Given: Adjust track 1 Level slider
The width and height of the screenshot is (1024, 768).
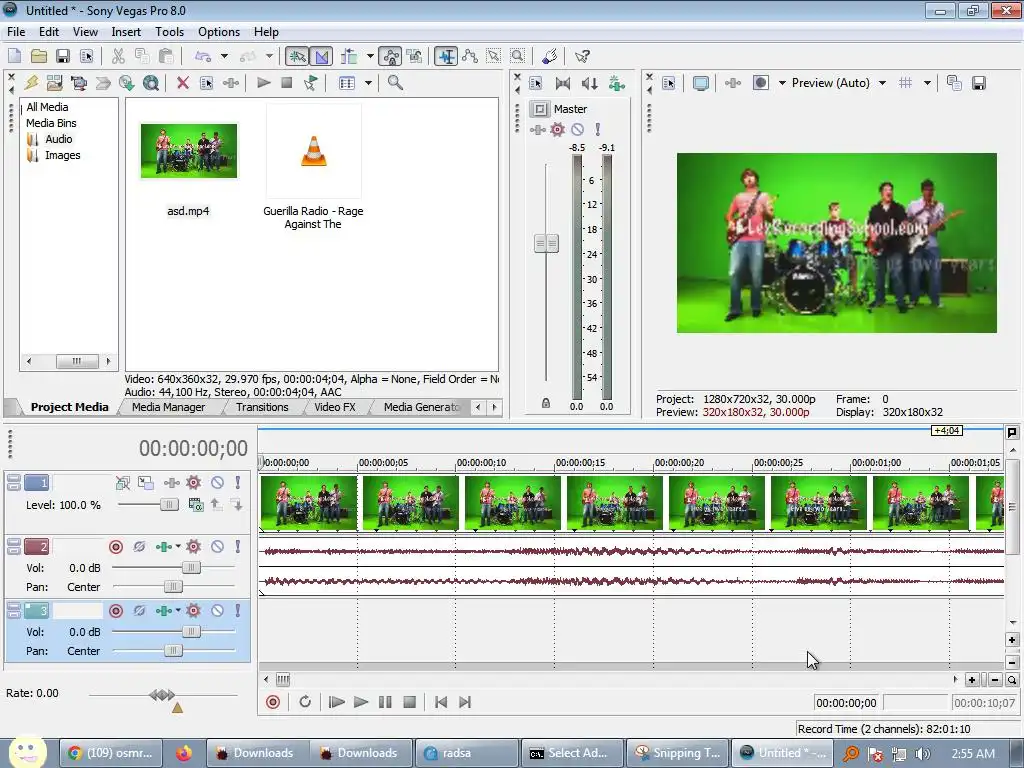Looking at the screenshot, I should 169,505.
